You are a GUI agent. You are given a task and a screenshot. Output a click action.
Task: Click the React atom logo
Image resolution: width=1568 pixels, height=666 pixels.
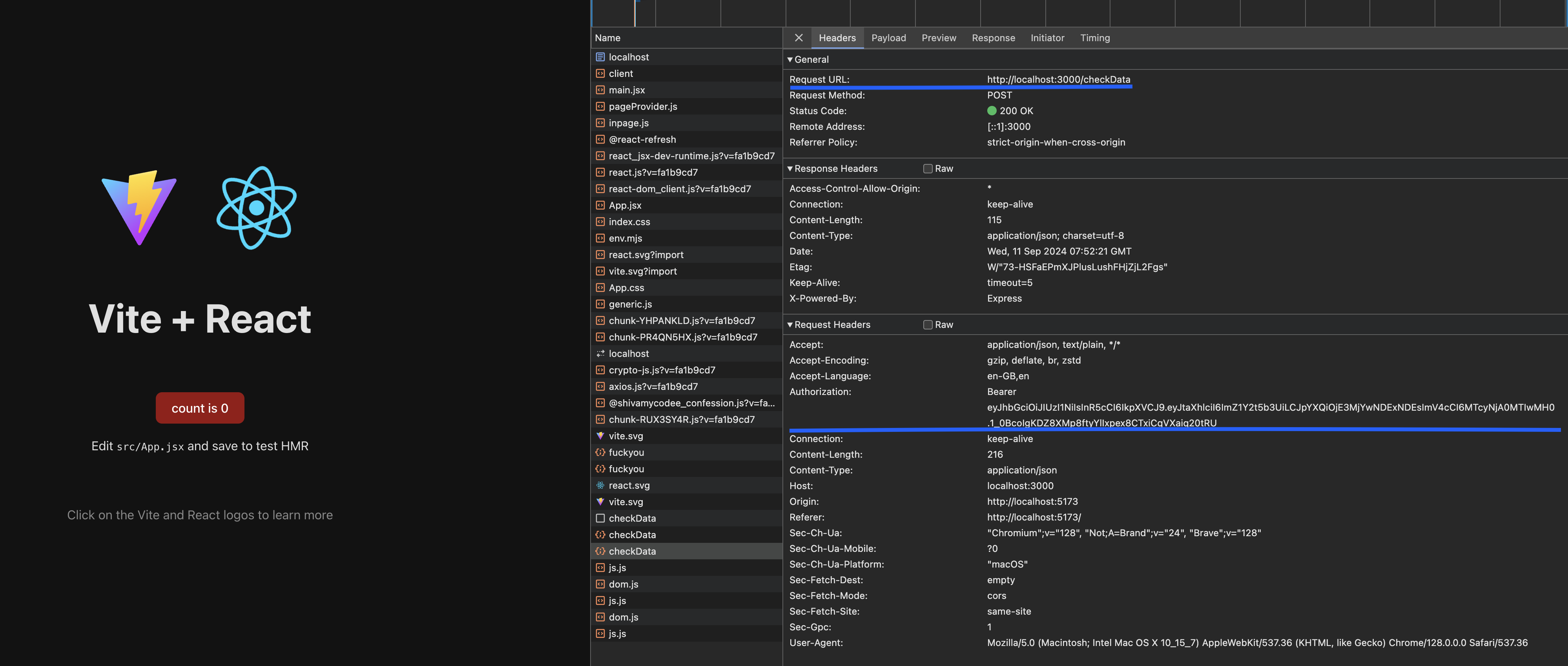[256, 207]
